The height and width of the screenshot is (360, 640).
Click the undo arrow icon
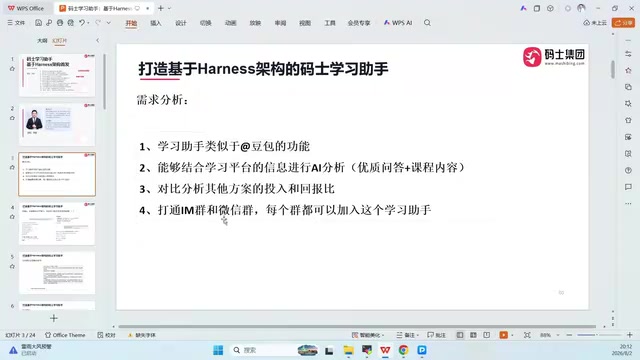[82, 23]
